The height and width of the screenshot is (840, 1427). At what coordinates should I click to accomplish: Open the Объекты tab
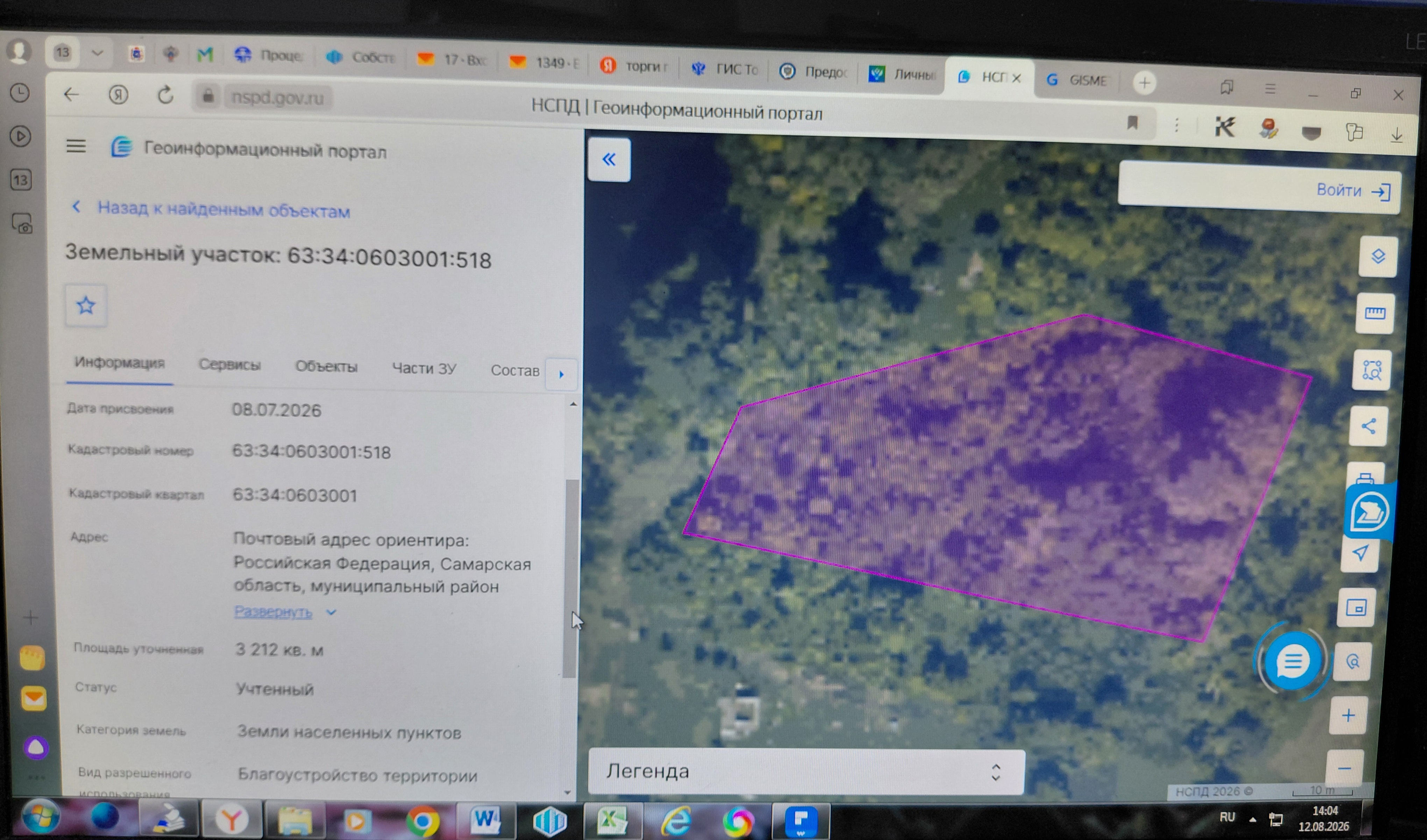[326, 367]
